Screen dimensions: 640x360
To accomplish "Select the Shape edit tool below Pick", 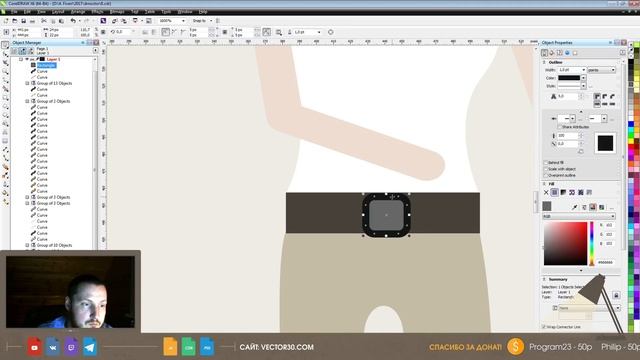I will (x=5, y=54).
